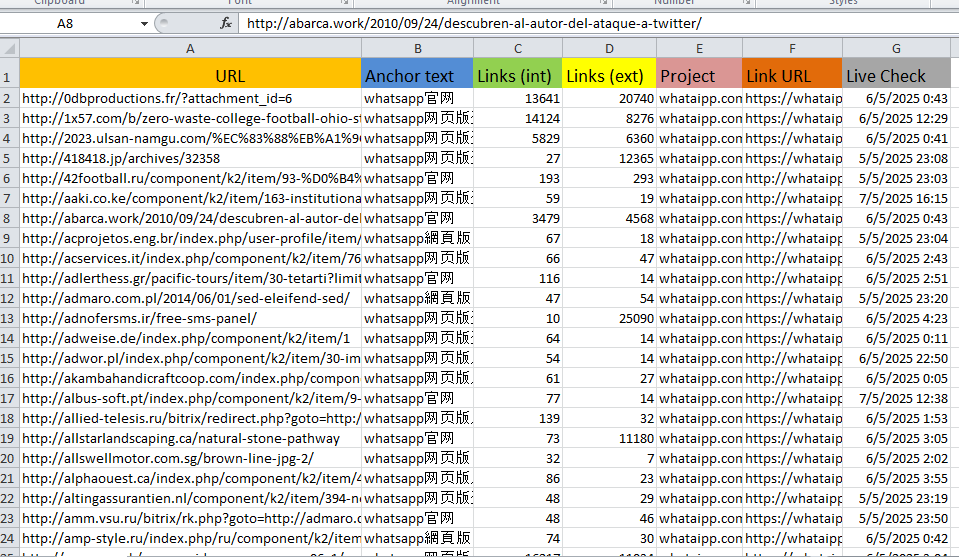Click Links (ext) value 12365
959x557 pixels.
pyautogui.click(x=609, y=158)
